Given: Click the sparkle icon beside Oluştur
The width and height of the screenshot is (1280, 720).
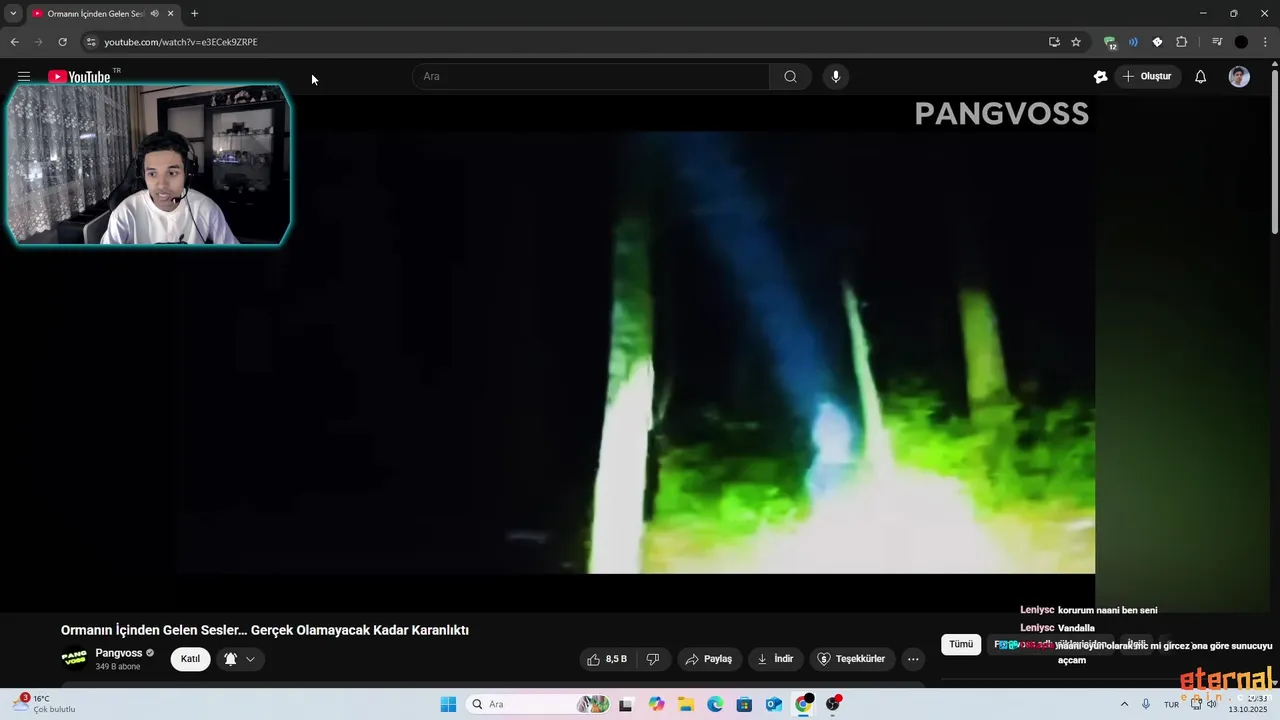Looking at the screenshot, I should click(1101, 76).
